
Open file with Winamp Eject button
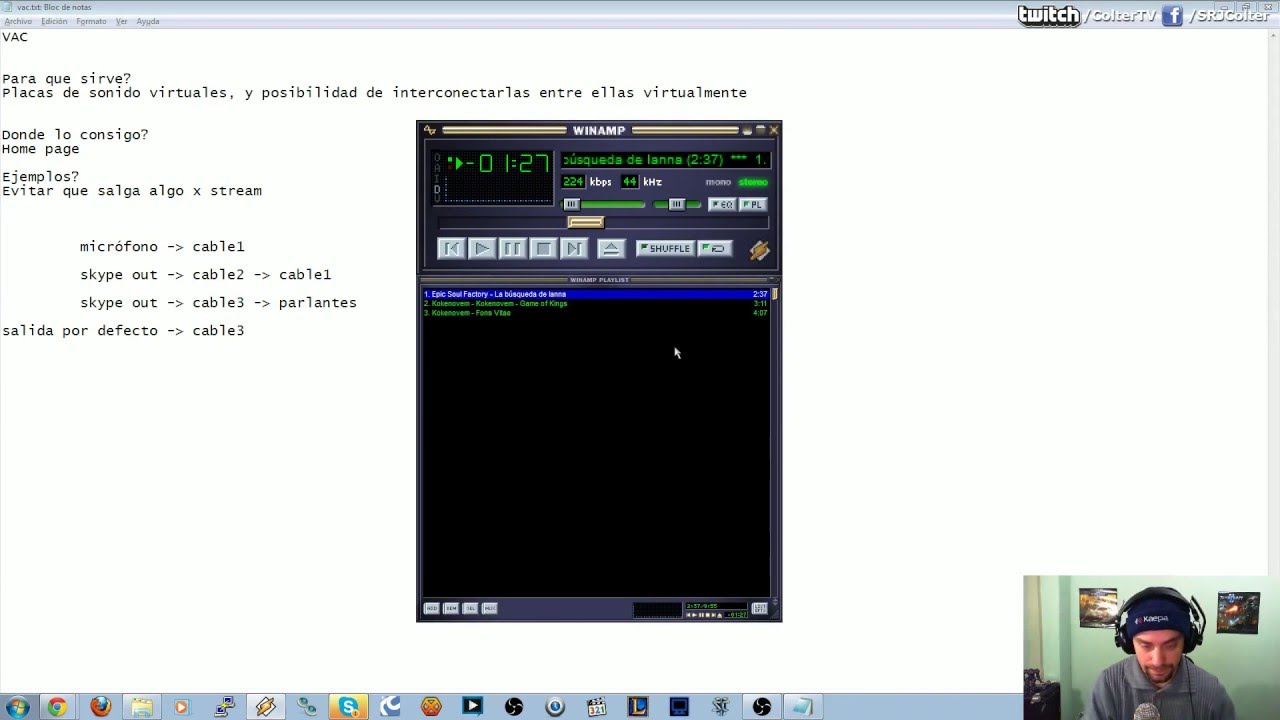coord(611,249)
